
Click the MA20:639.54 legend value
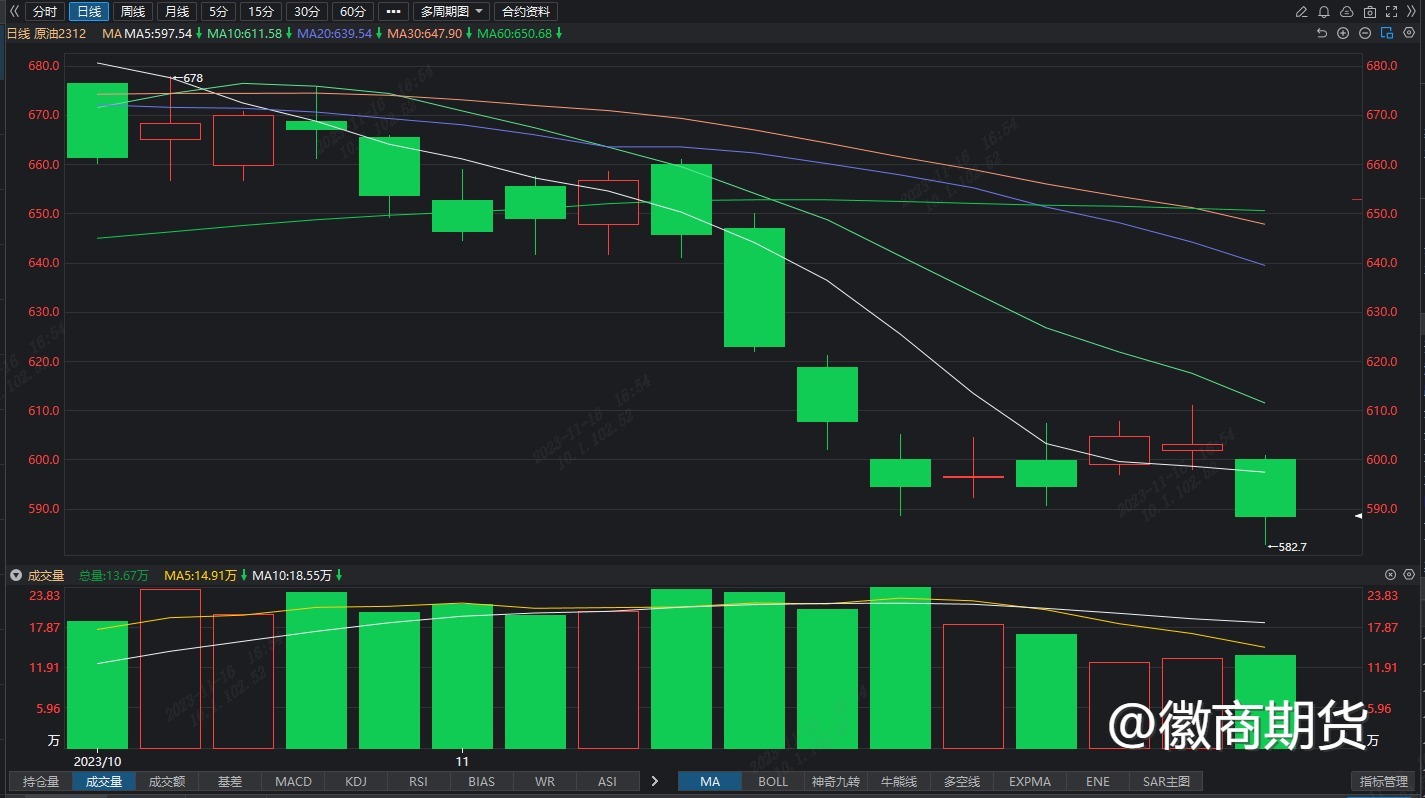pos(334,33)
